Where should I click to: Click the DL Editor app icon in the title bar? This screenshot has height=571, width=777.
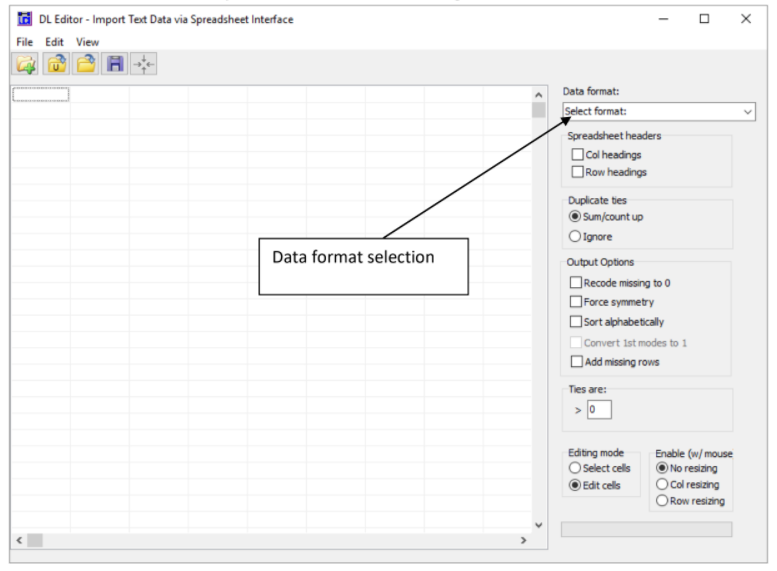pos(24,19)
